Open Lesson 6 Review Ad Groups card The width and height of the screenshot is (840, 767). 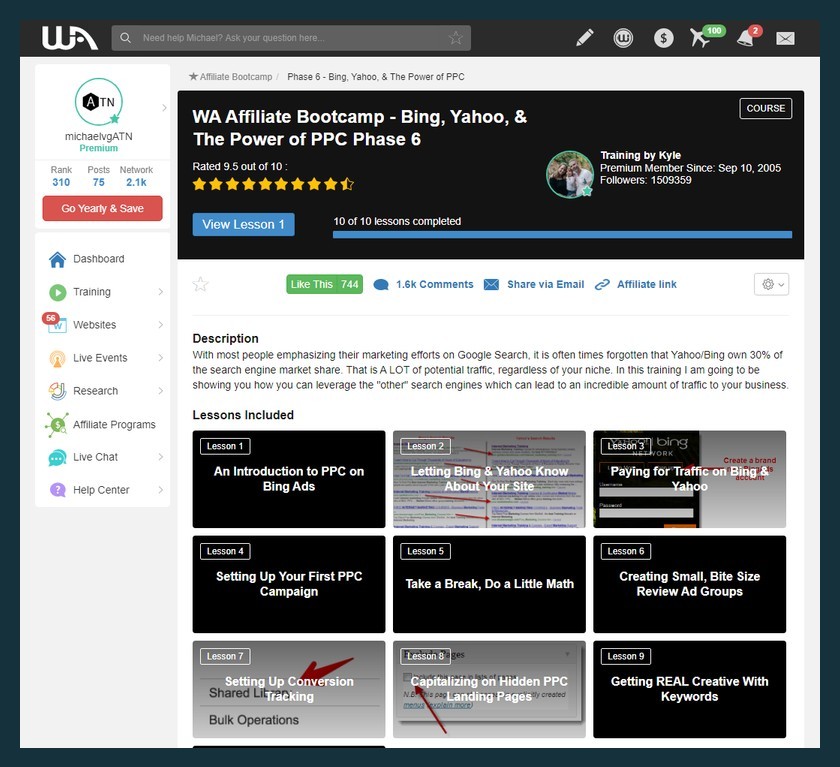[x=689, y=584]
